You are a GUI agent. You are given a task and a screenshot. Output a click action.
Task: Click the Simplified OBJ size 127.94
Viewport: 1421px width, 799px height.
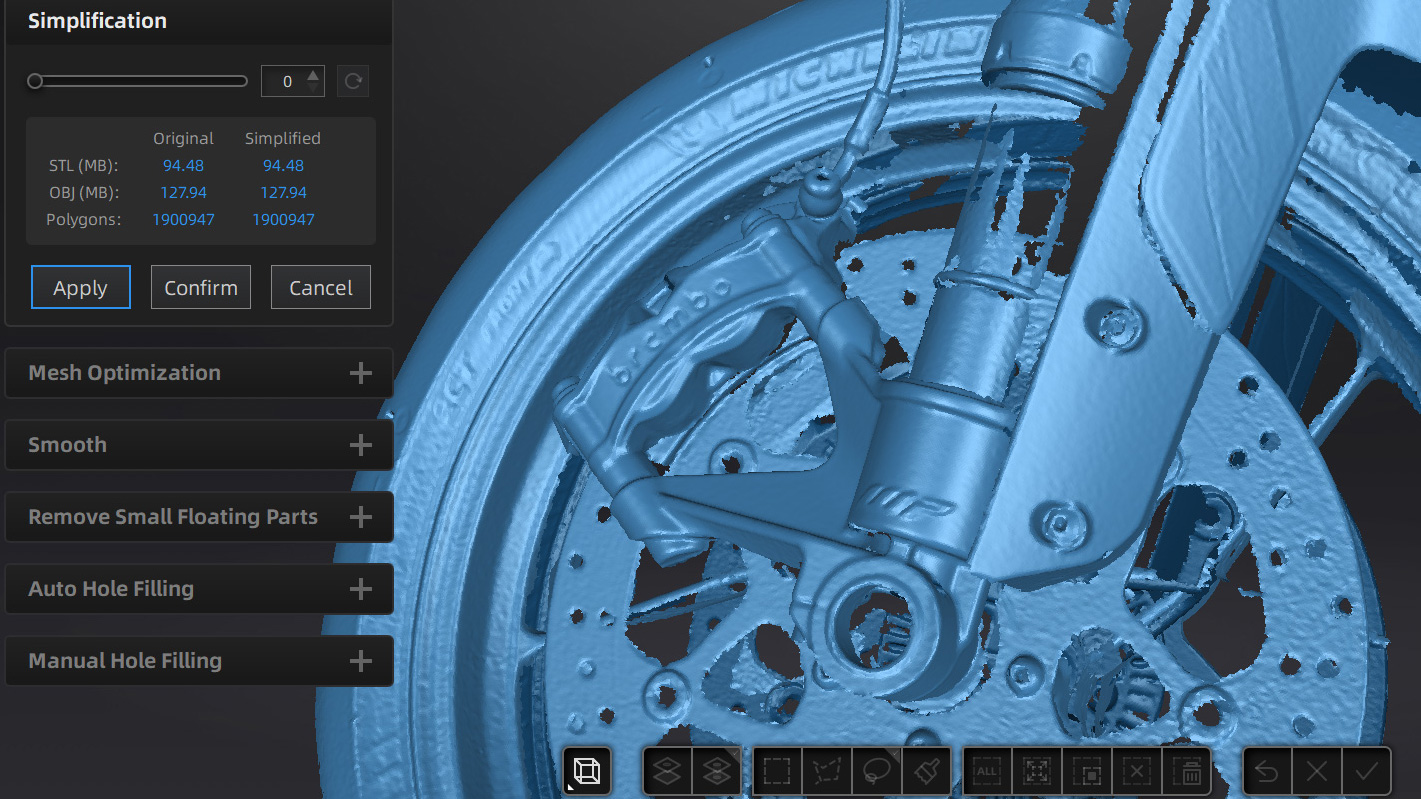(283, 192)
